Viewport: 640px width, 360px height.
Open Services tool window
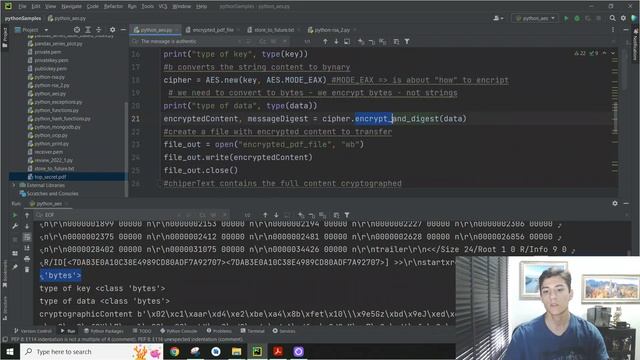point(284,331)
